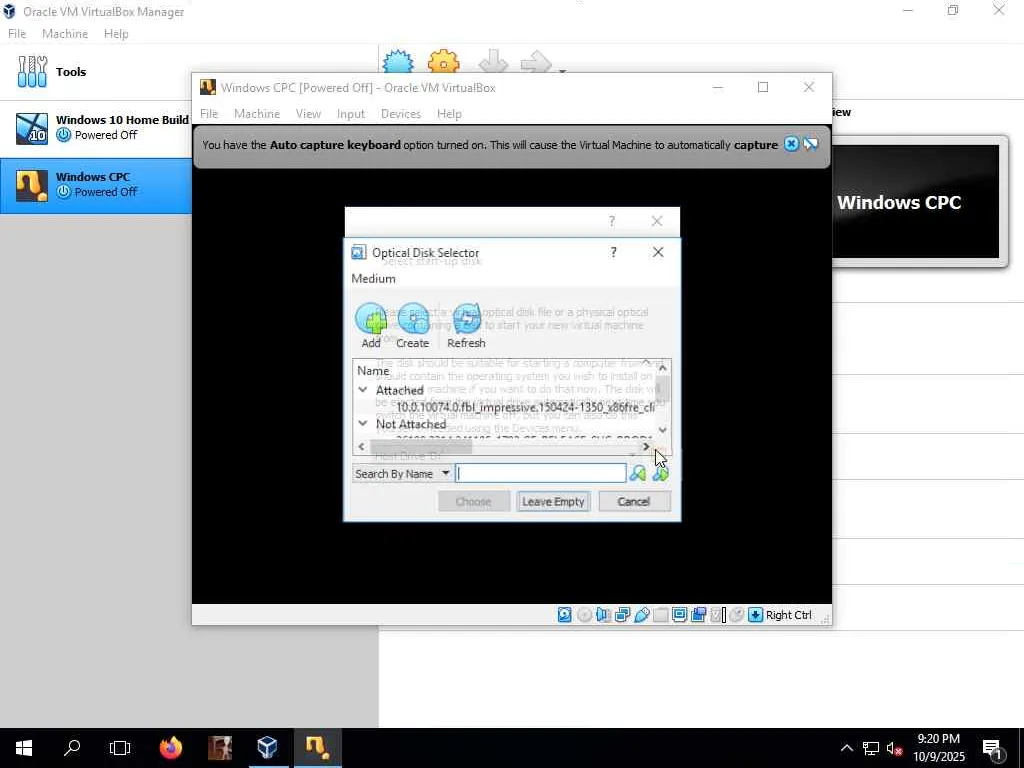Click the hard disk activity icon in status bar

[565, 615]
